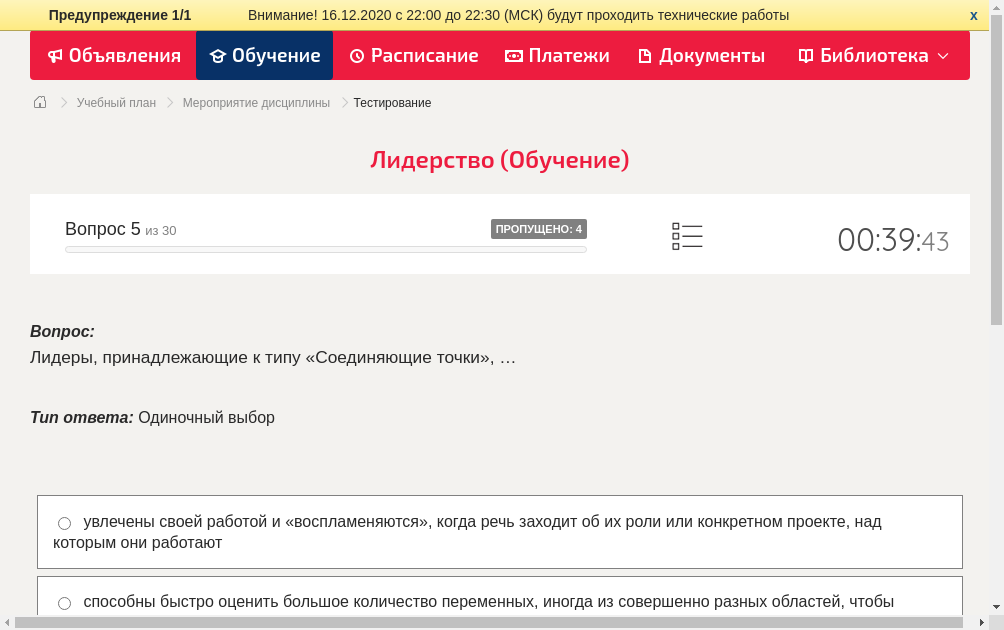Click the Тестирование breadcrumb entry
The image size is (1004, 630).
point(392,102)
